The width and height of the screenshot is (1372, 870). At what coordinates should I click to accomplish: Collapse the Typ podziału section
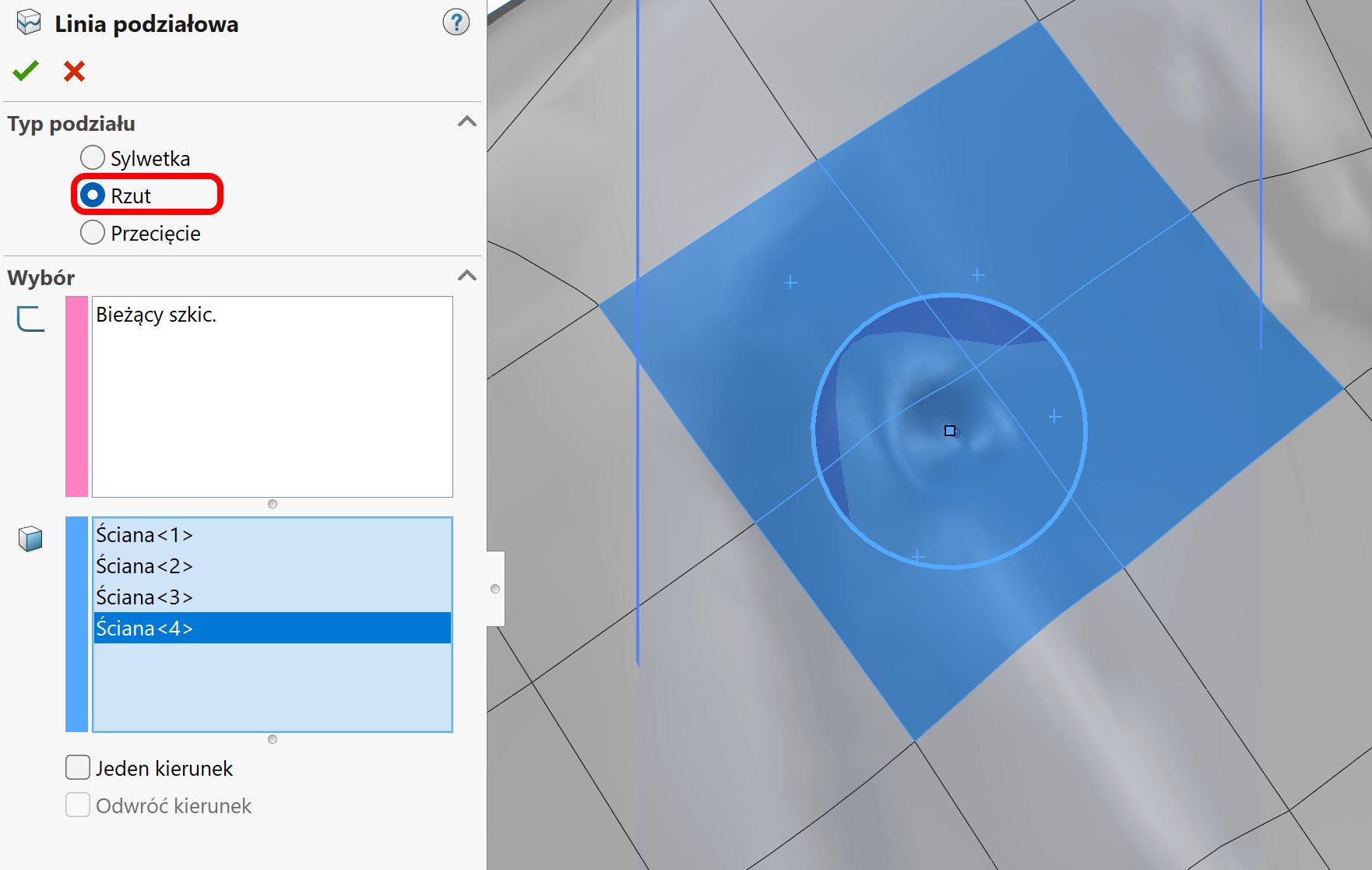point(466,122)
